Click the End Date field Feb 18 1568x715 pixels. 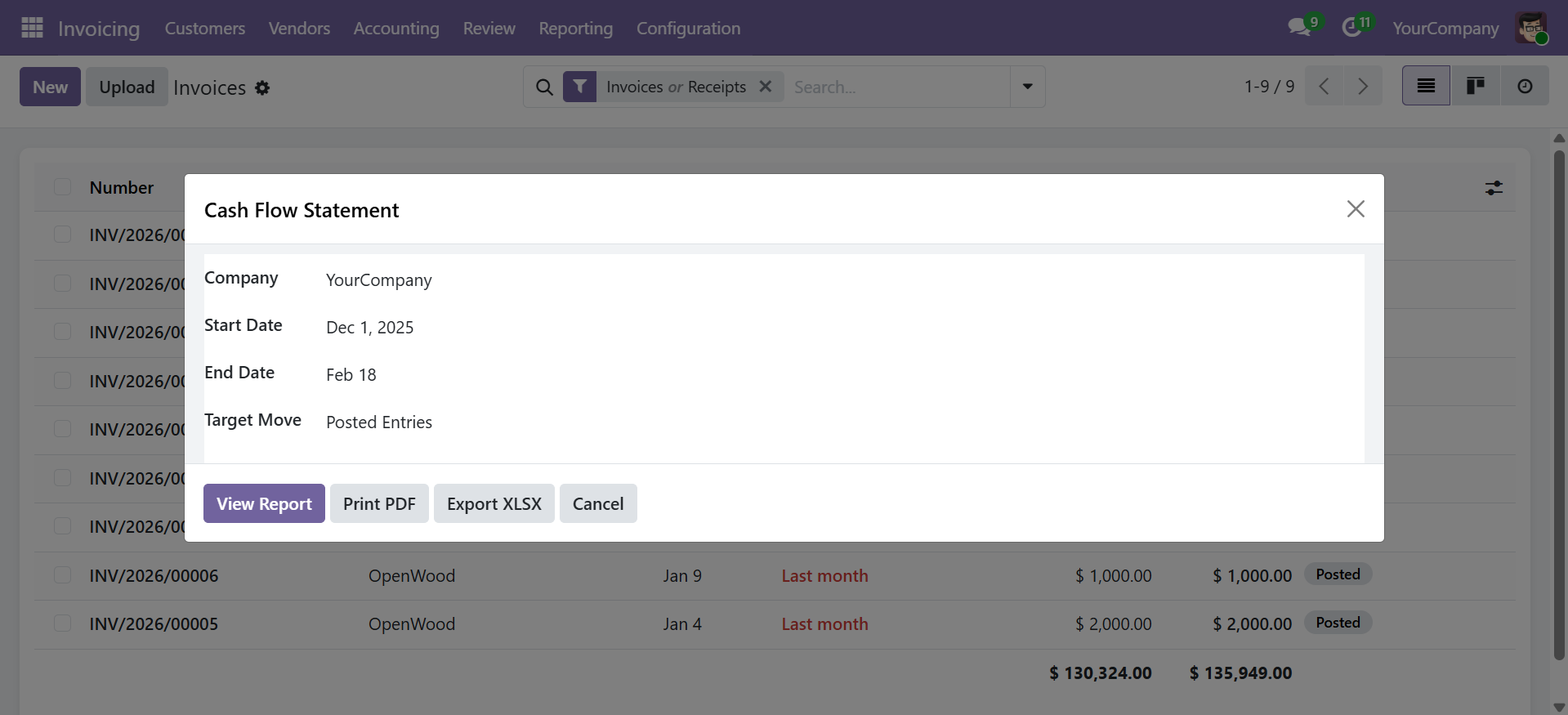(351, 375)
